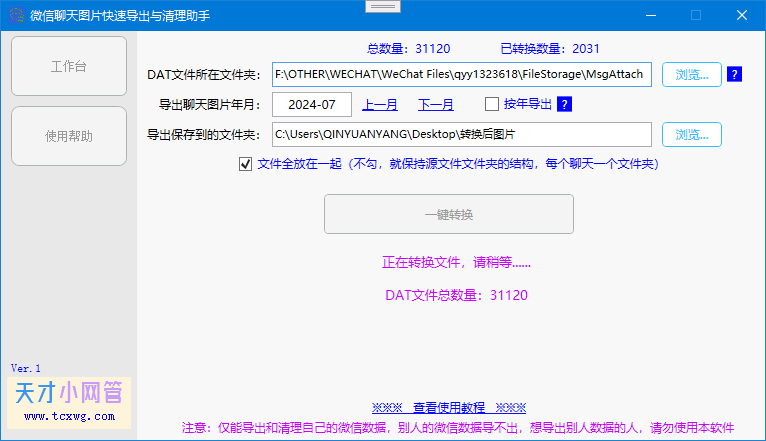
Task: Enable the 按年导出 checkbox
Action: (x=492, y=104)
